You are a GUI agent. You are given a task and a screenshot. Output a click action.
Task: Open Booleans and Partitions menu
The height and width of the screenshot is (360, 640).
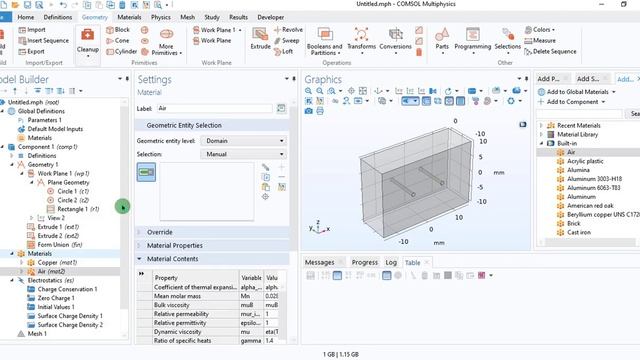click(324, 42)
